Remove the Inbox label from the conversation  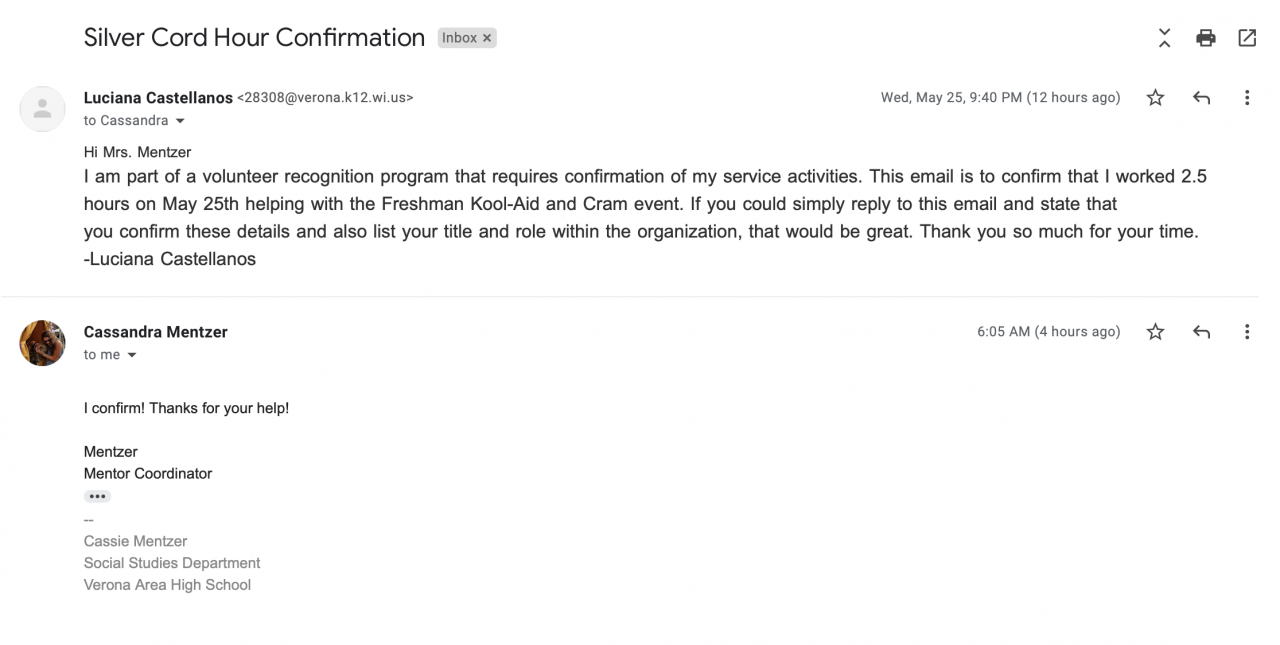click(x=487, y=38)
